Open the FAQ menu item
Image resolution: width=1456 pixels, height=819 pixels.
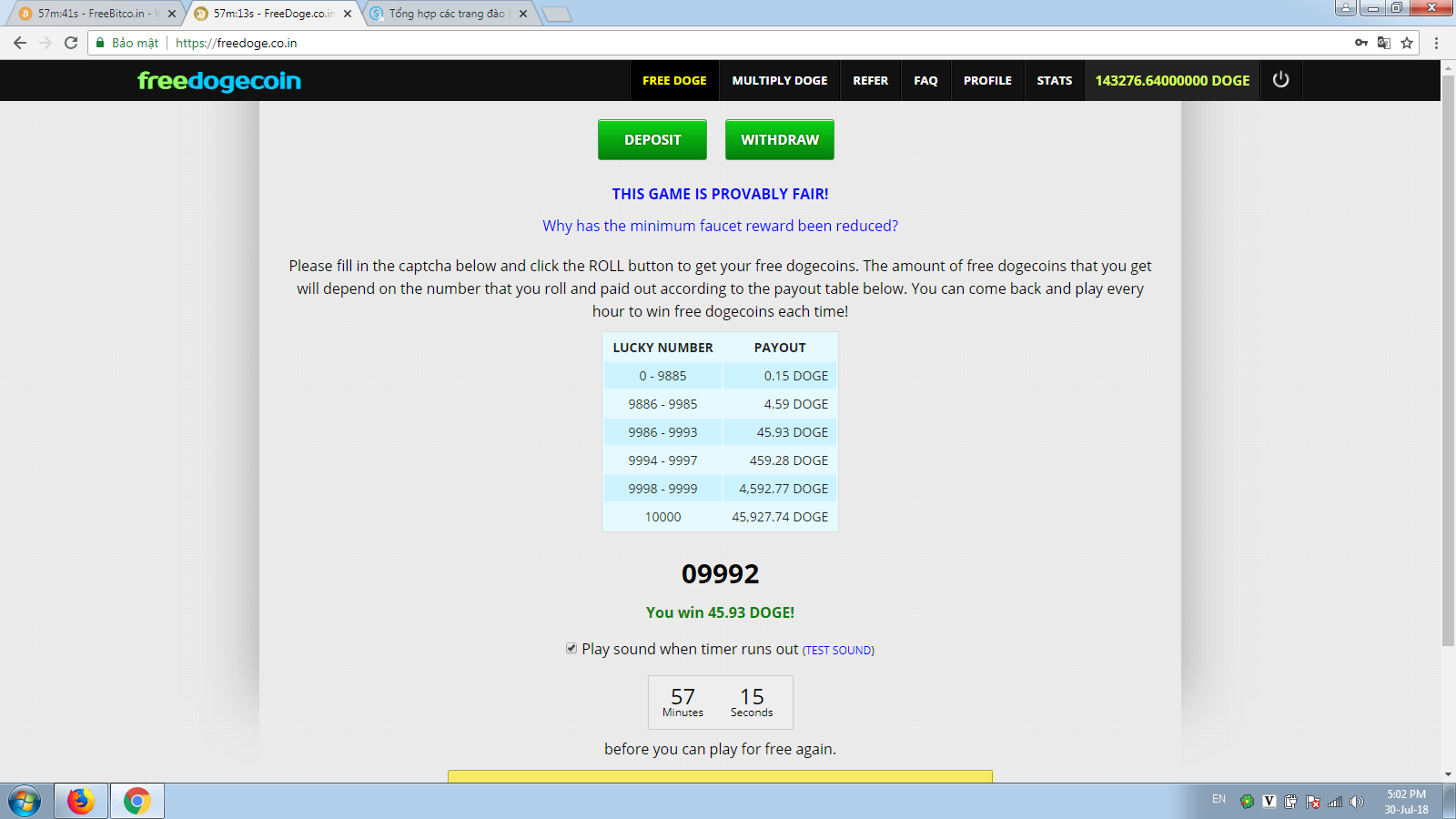pyautogui.click(x=925, y=80)
